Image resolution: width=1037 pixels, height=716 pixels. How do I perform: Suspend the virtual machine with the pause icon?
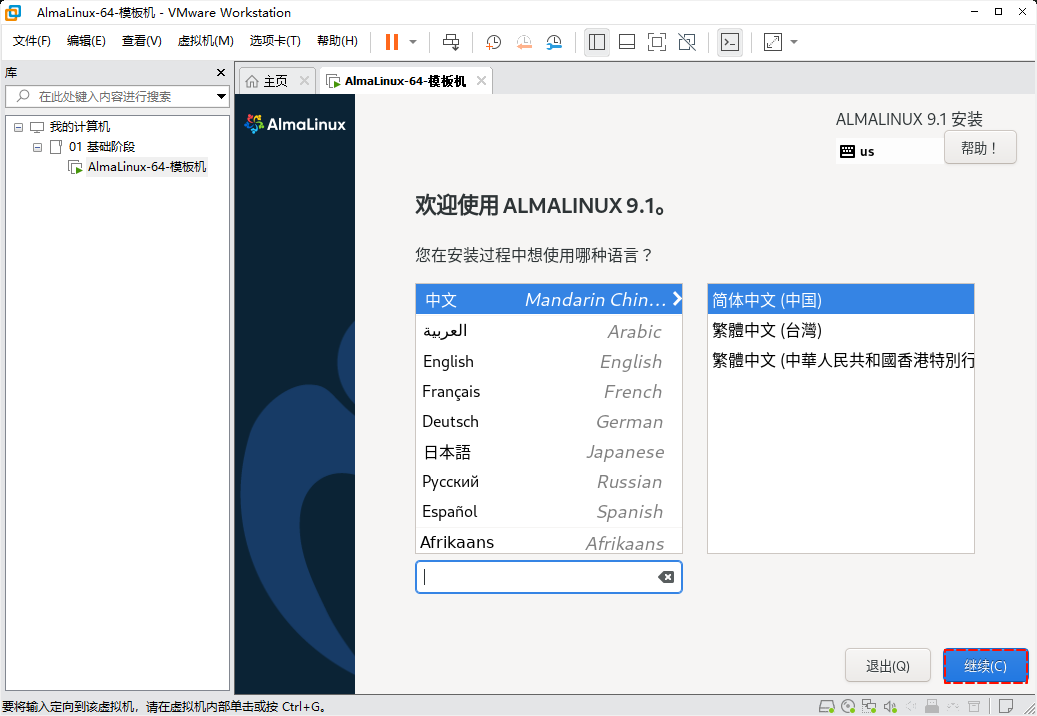(x=390, y=42)
